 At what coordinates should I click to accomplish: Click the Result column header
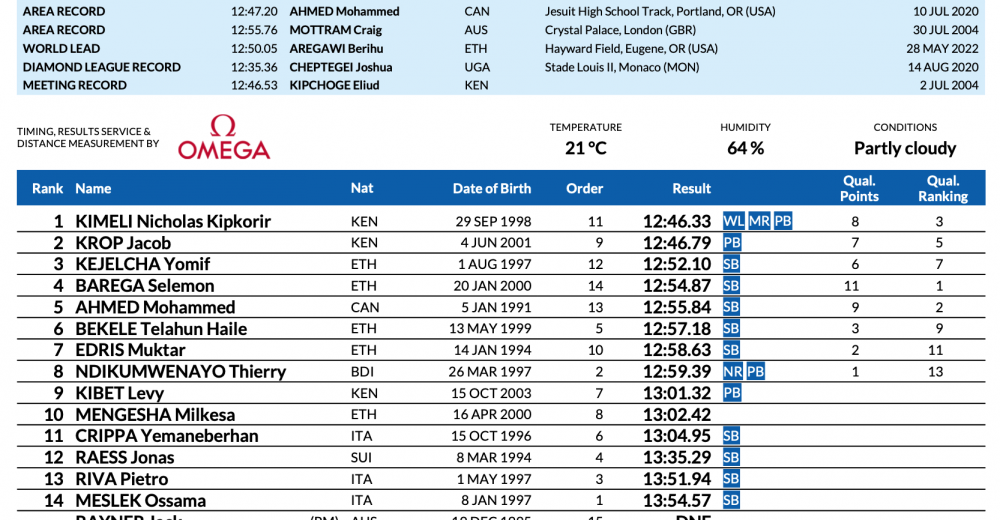691,188
